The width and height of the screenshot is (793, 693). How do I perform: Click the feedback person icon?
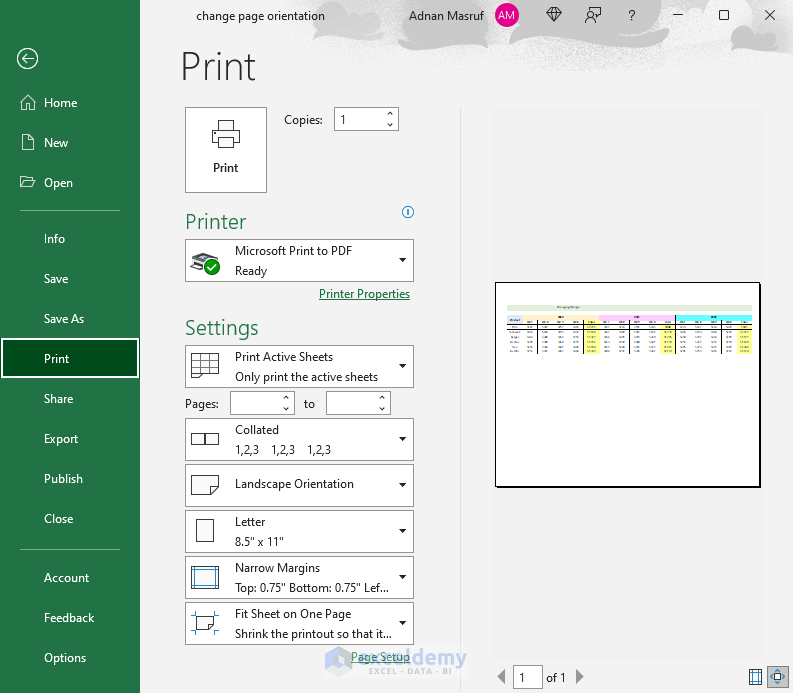593,16
